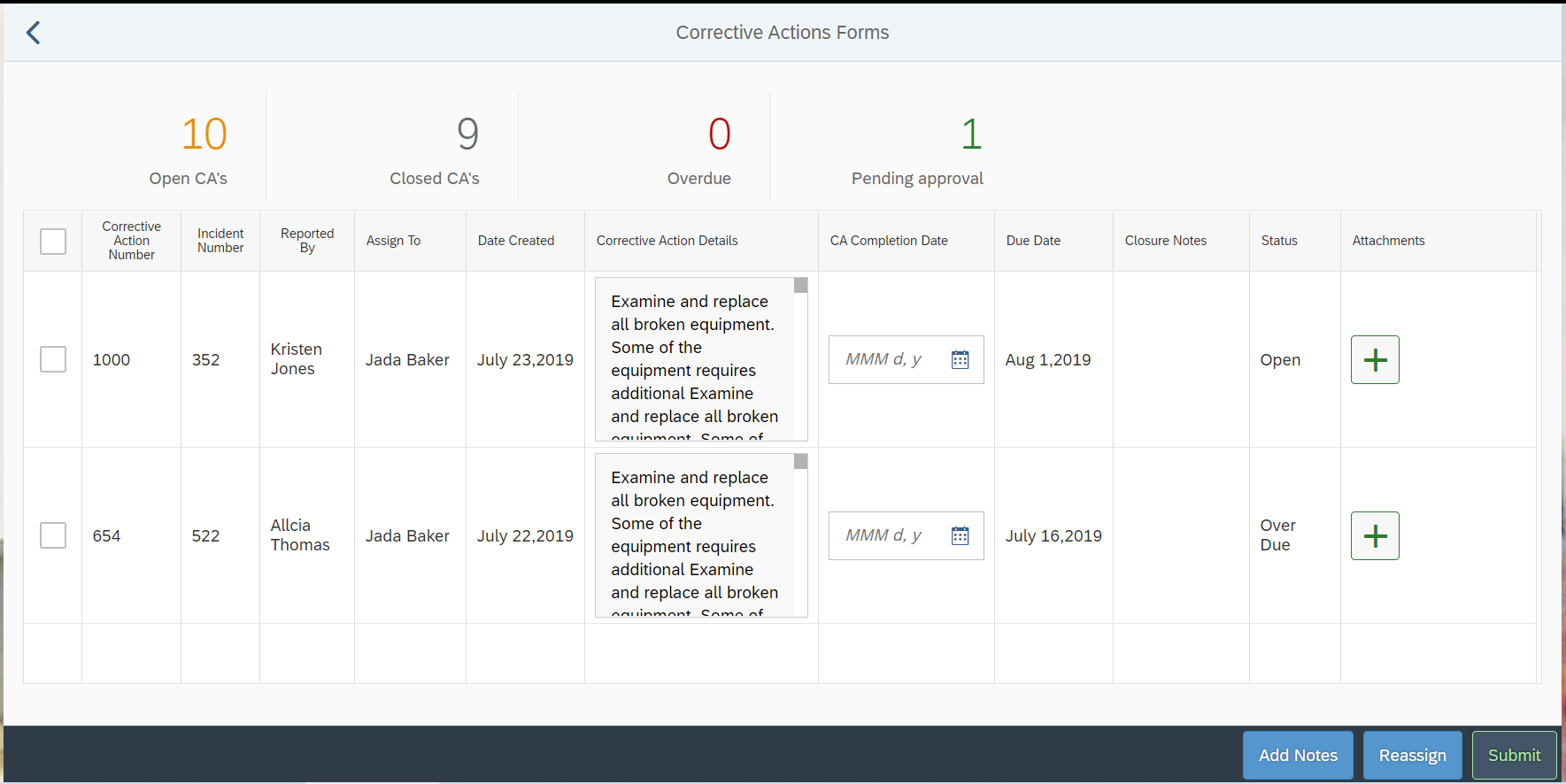
Task: Select the checkbox for row 1000
Action: click(53, 359)
